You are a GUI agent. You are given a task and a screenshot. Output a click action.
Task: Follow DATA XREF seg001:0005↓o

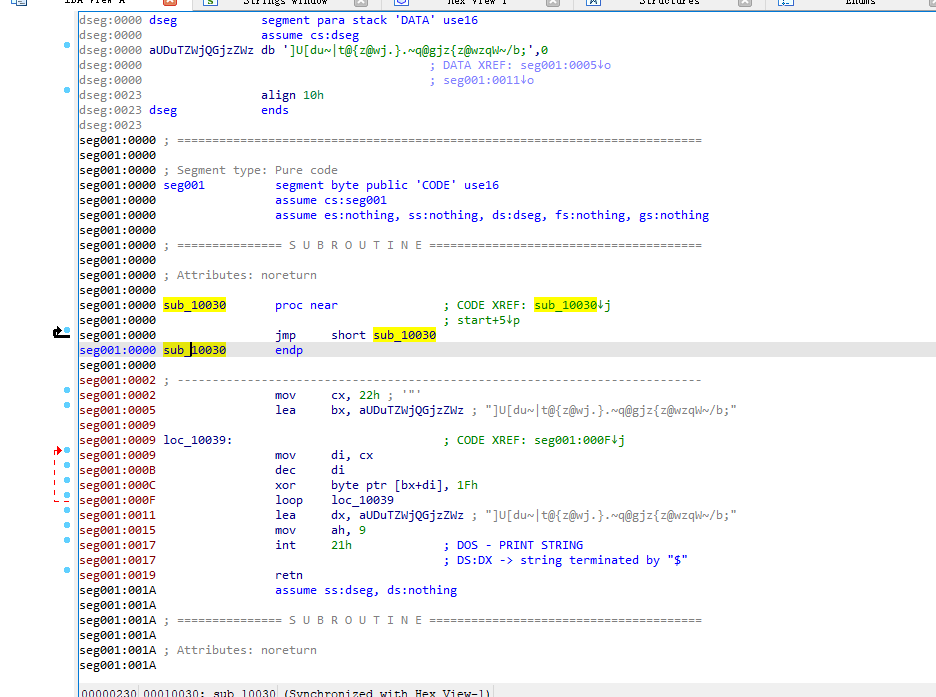565,65
